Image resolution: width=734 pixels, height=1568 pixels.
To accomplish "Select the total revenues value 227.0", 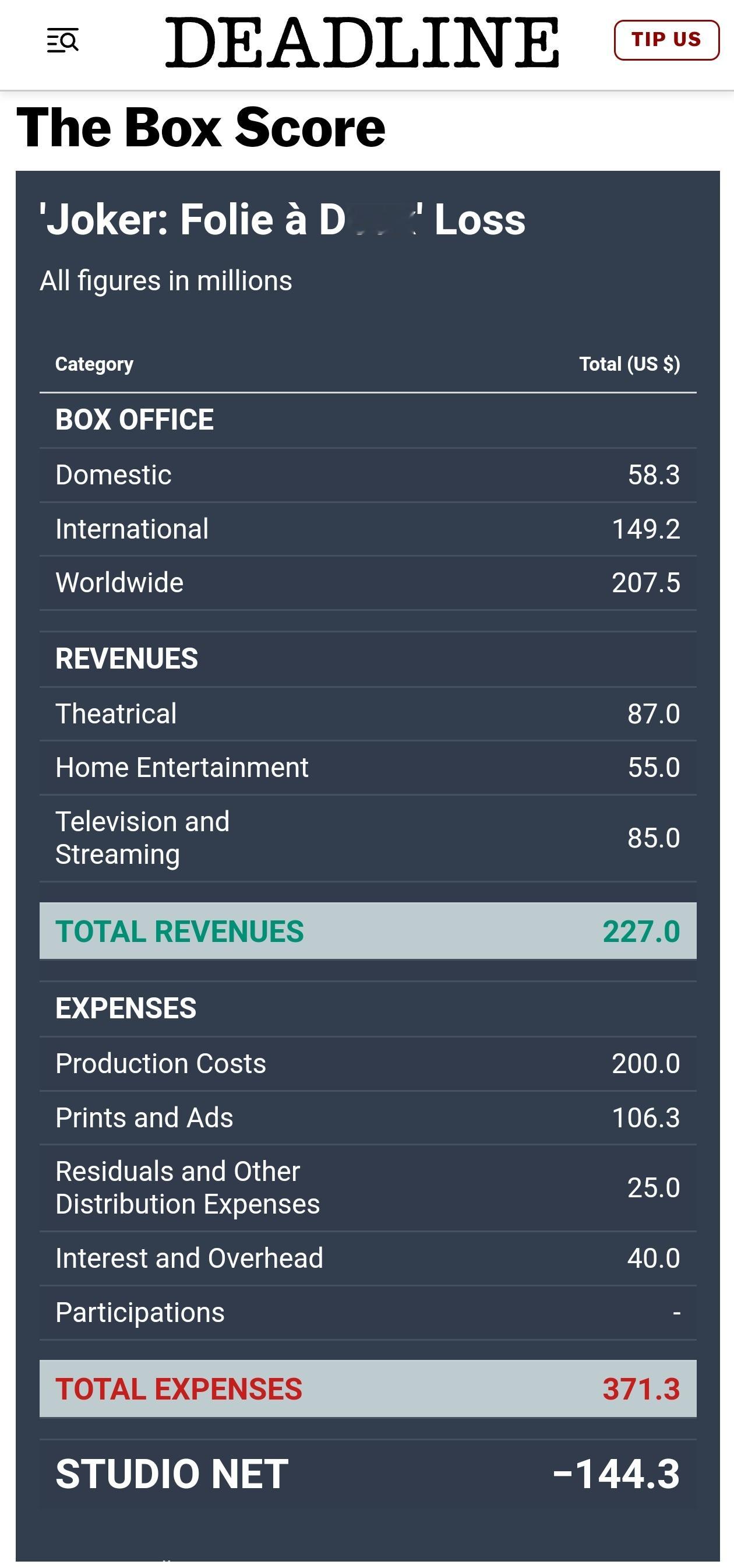I will (x=641, y=931).
